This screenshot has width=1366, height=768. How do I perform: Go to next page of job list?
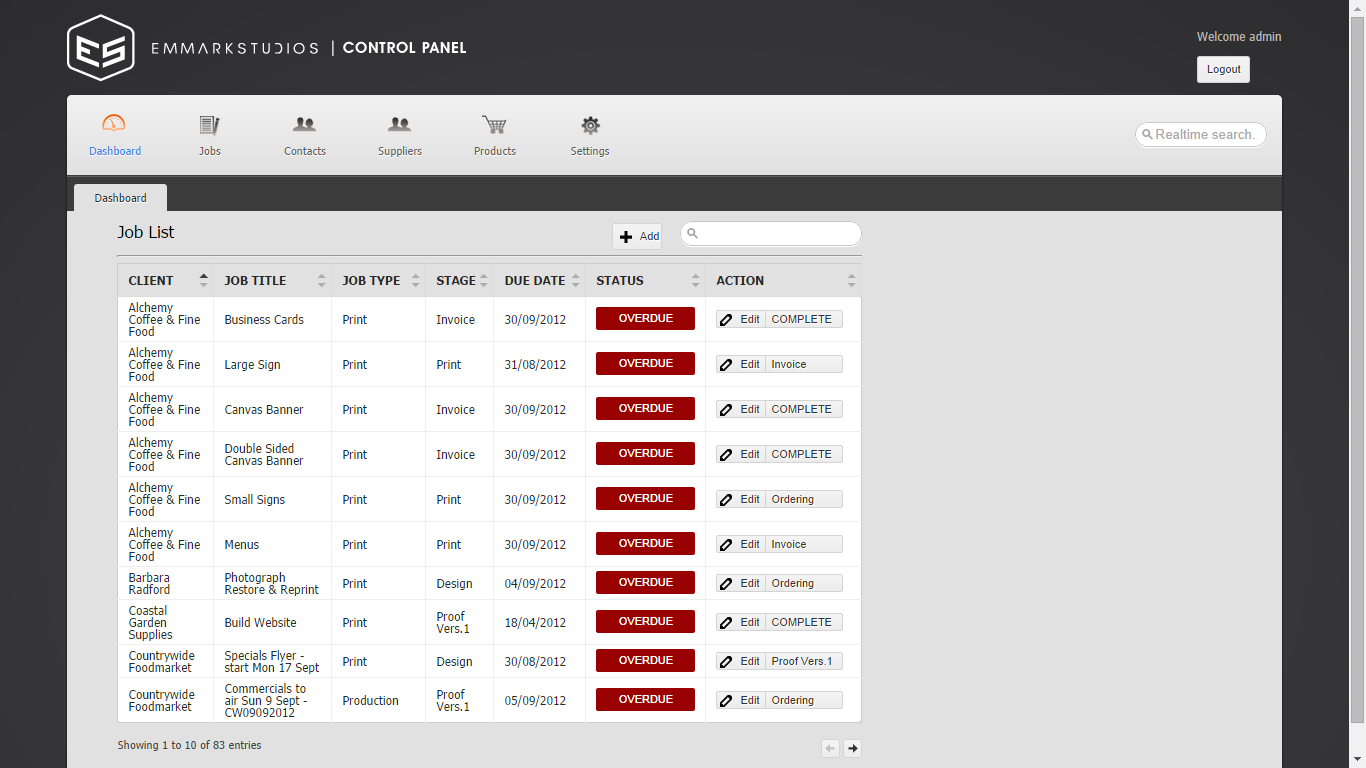tap(852, 748)
